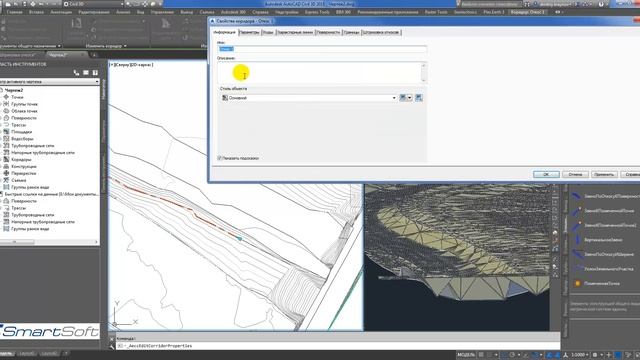Screen dimensions: 640x360
Task: Click Отмена button in dialog
Action: 575,174
